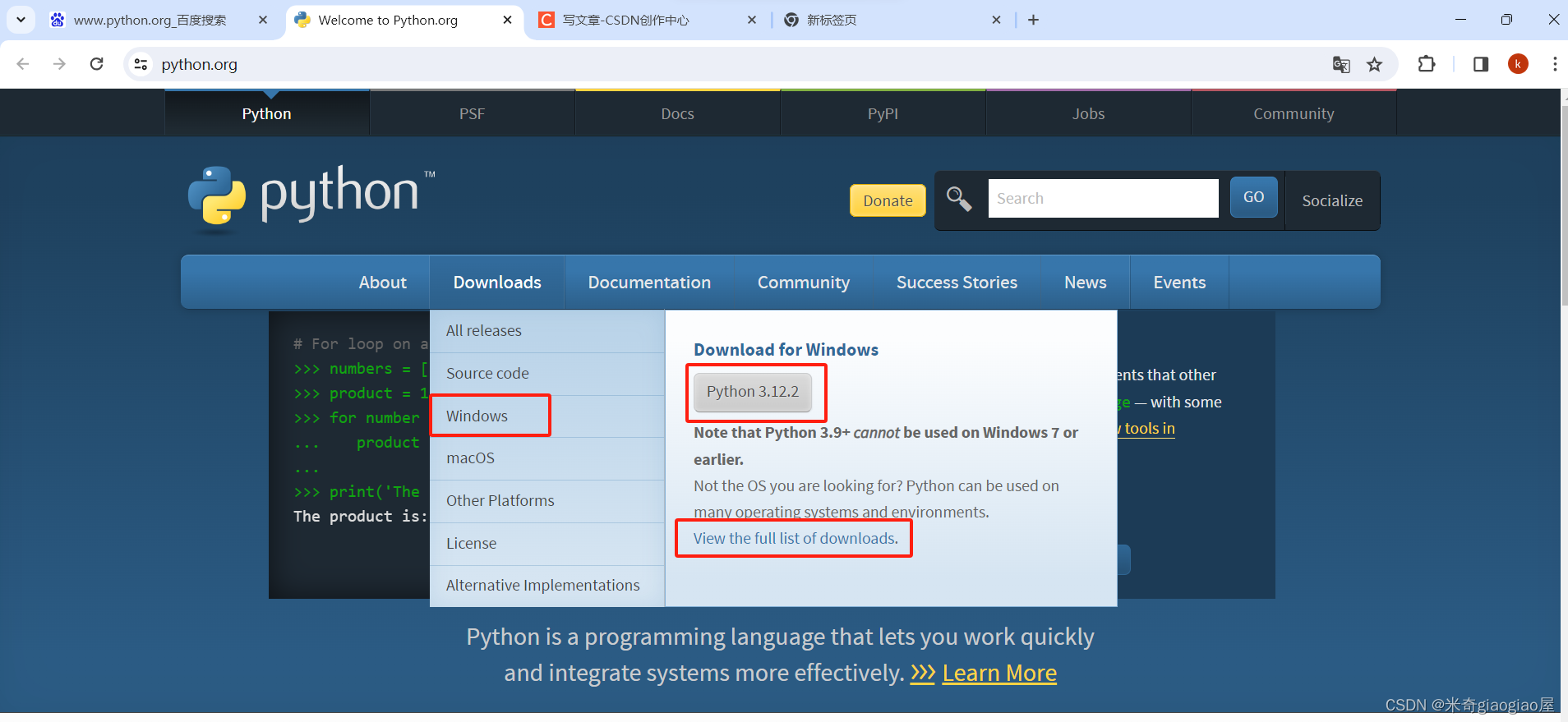Open the Downloads navigation menu
The height and width of the screenshot is (722, 1568).
point(497,282)
